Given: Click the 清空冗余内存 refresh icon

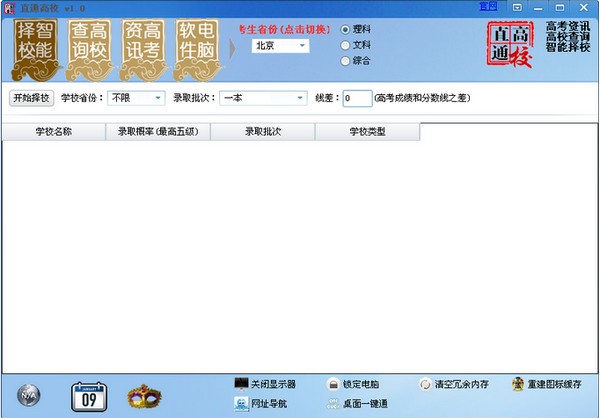Looking at the screenshot, I should coord(425,384).
